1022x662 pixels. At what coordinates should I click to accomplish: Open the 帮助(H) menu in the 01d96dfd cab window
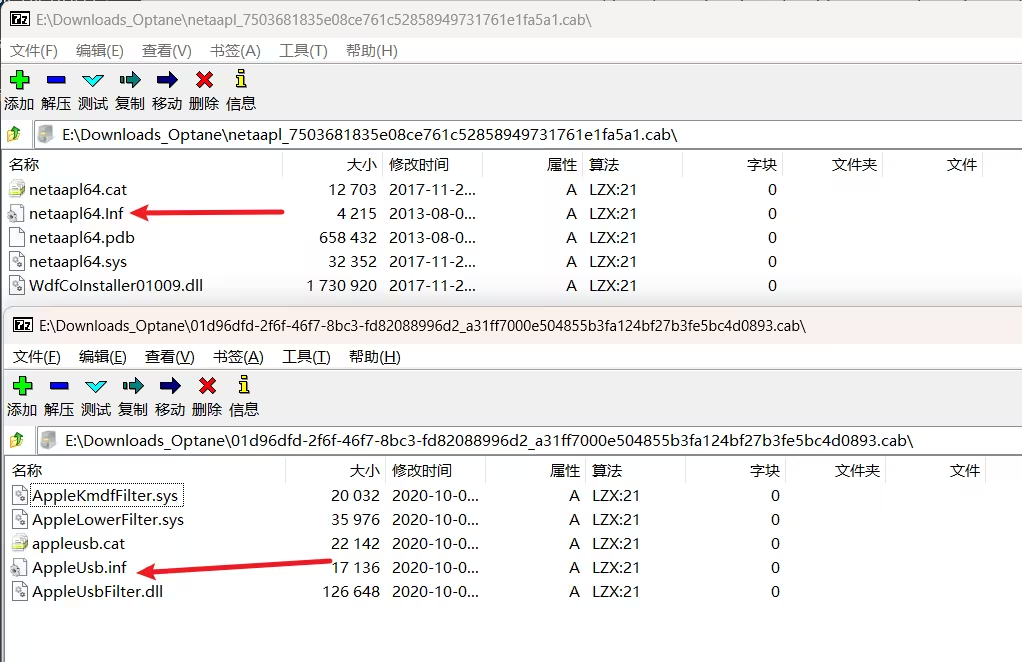tap(375, 357)
